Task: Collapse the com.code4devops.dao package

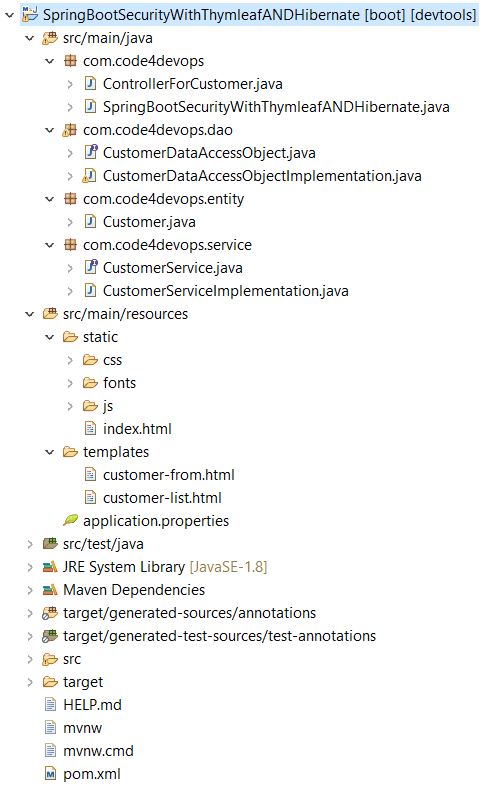Action: point(50,130)
